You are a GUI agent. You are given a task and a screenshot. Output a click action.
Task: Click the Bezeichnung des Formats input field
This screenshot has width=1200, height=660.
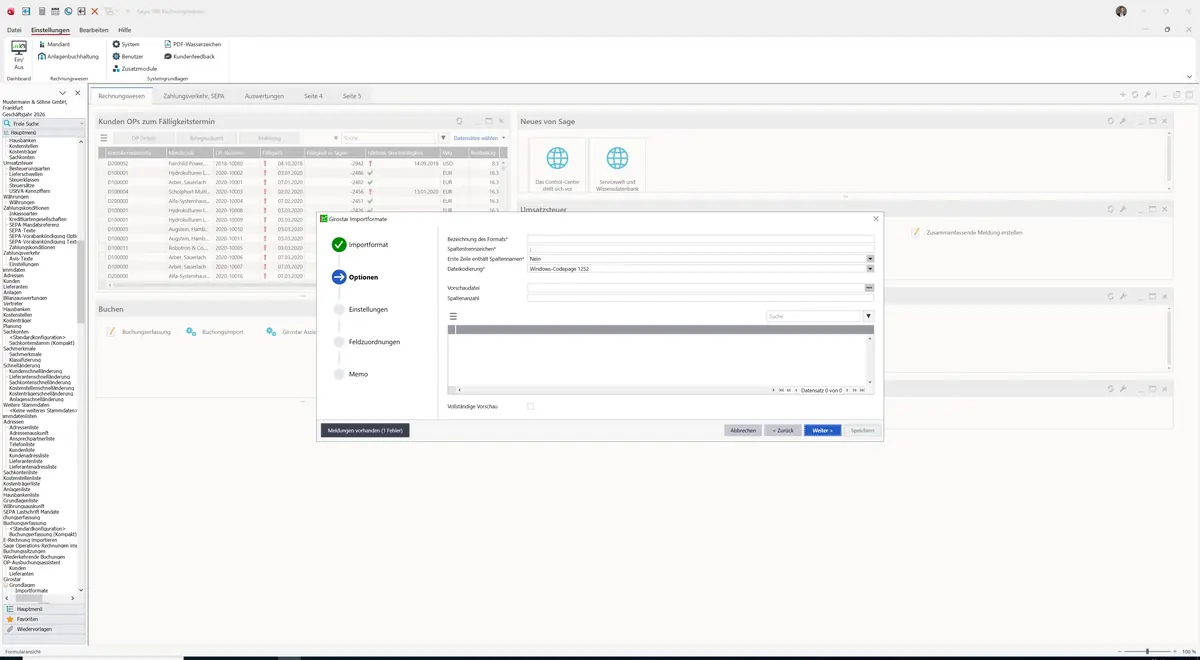pyautogui.click(x=700, y=239)
